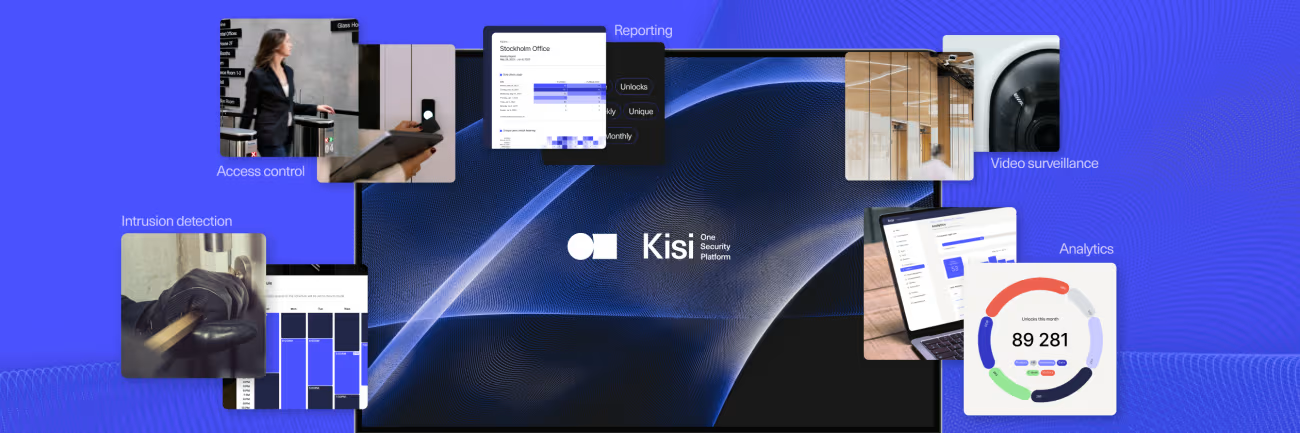Click the Analytics label
The height and width of the screenshot is (433, 1300).
click(1086, 249)
